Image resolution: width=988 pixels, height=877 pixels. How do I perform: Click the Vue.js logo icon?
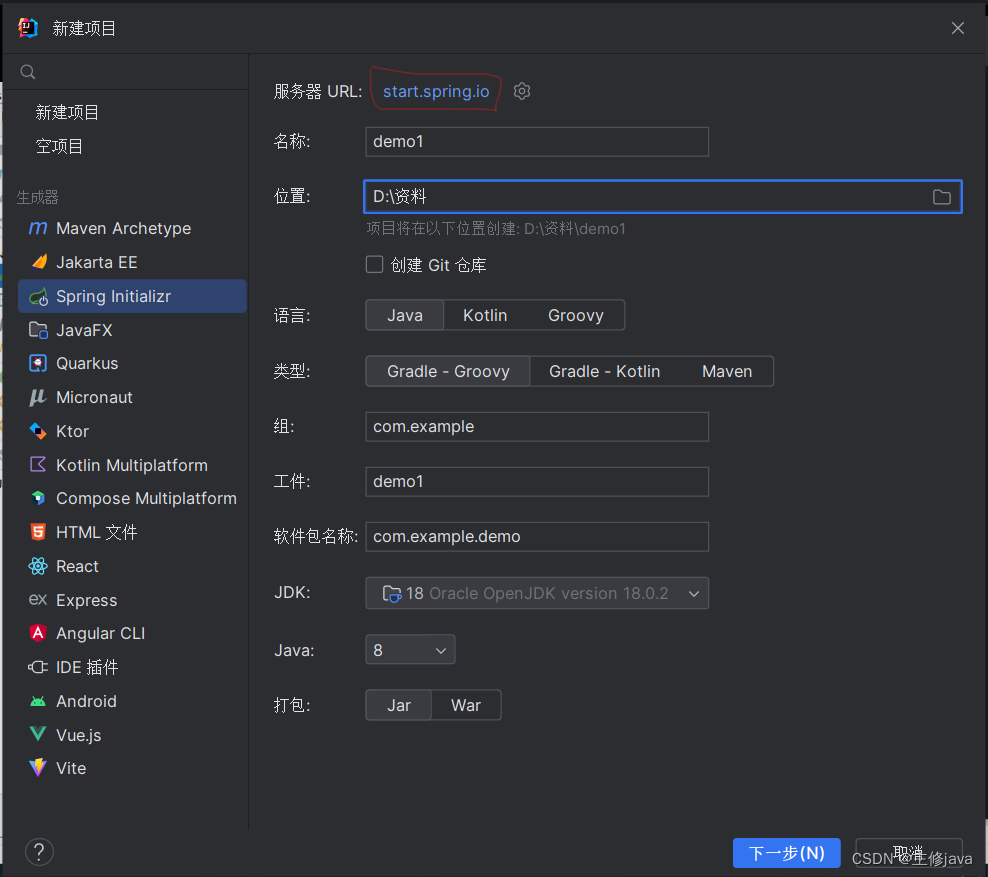(x=38, y=735)
